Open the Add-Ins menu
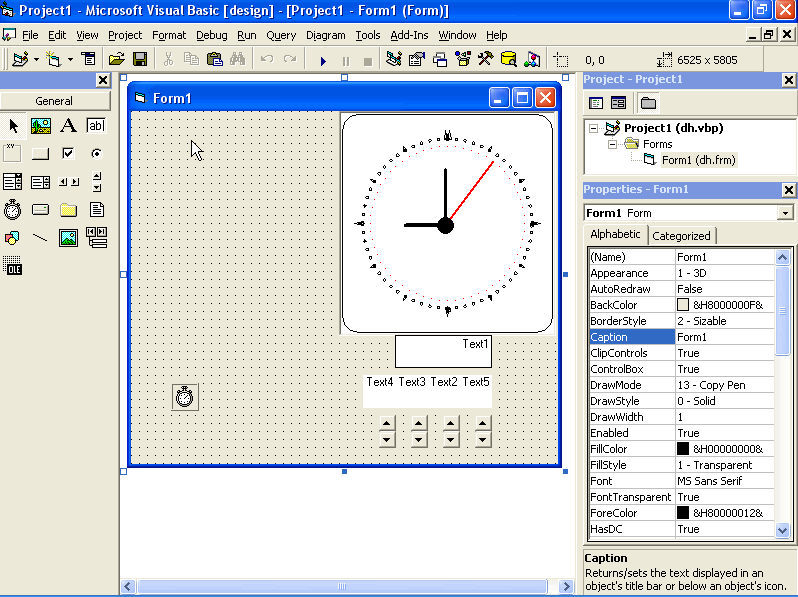The image size is (798, 597). tap(409, 35)
